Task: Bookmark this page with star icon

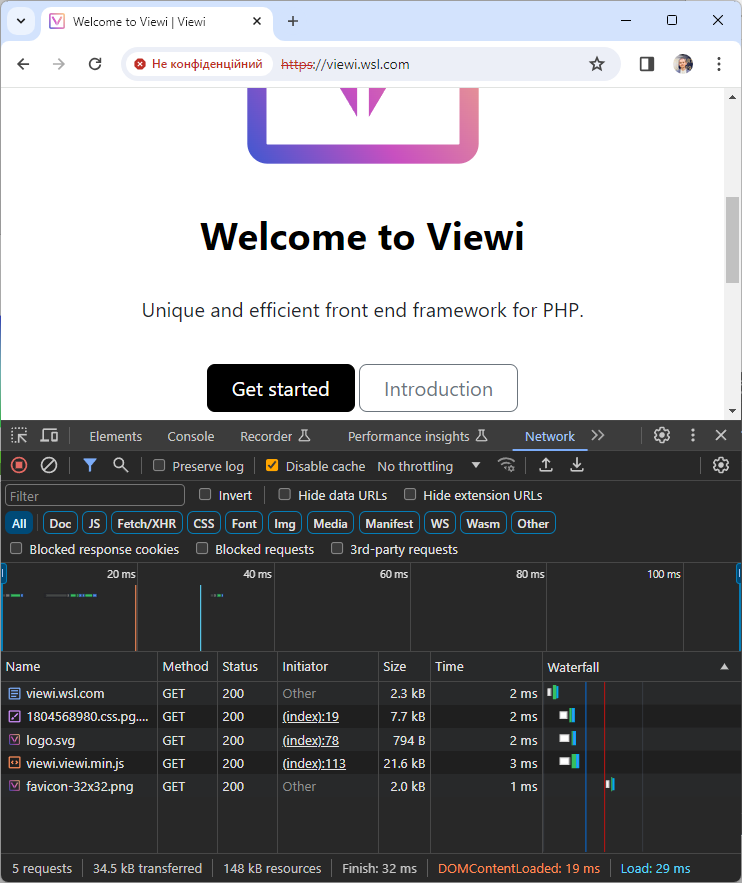Action: point(597,64)
